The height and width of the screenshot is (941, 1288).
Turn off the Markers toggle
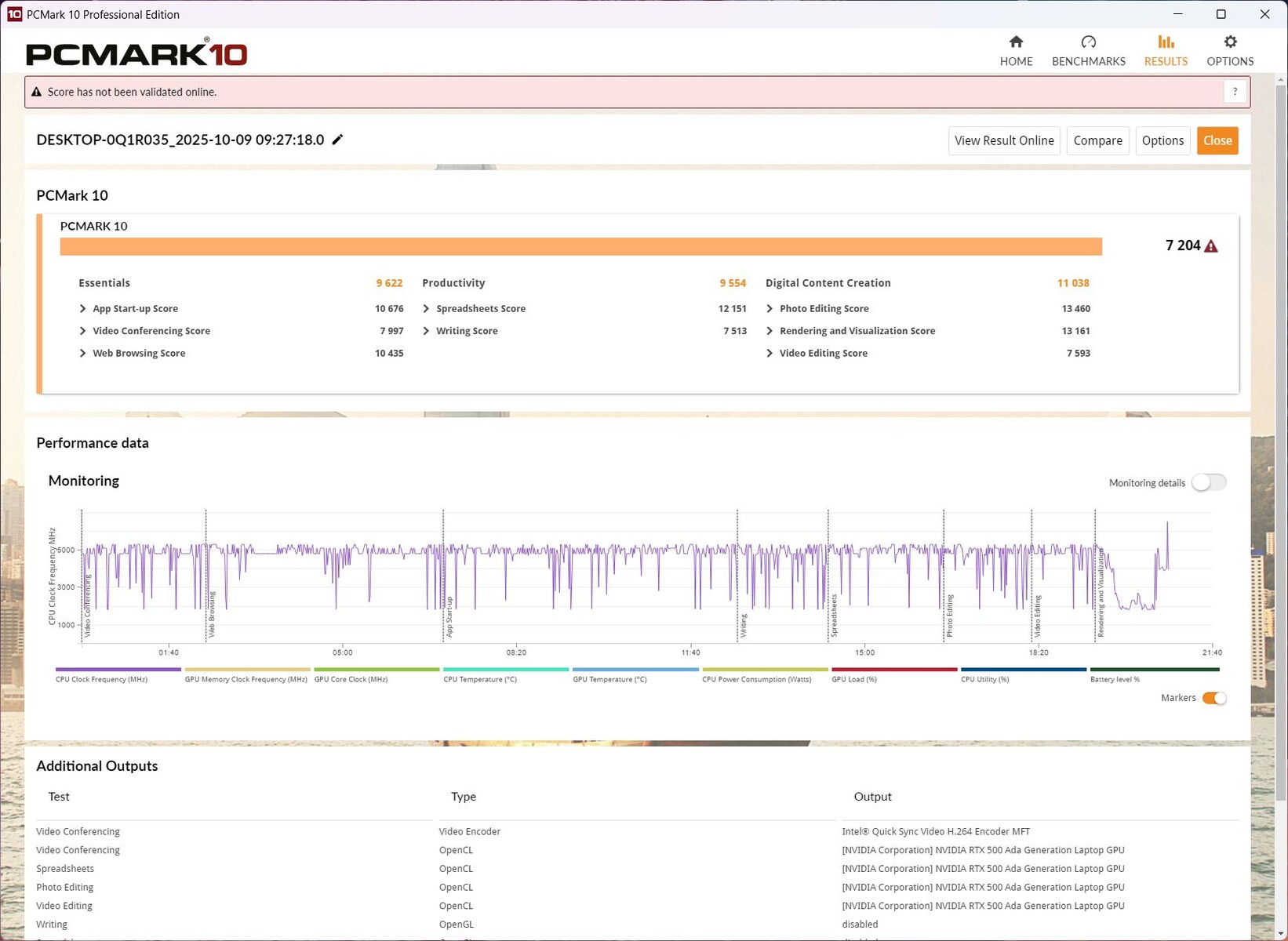(1214, 698)
